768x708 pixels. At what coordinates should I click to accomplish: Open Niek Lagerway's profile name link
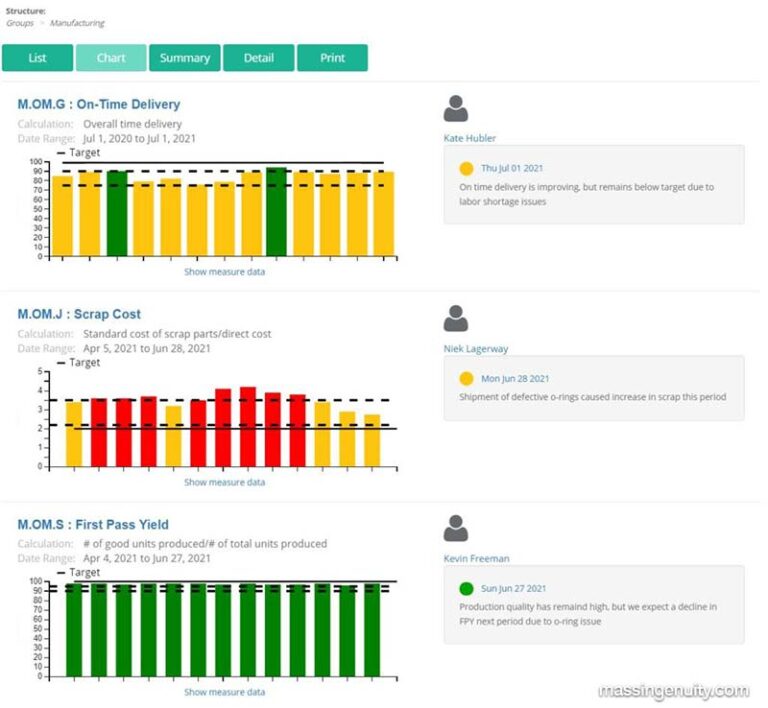point(476,349)
